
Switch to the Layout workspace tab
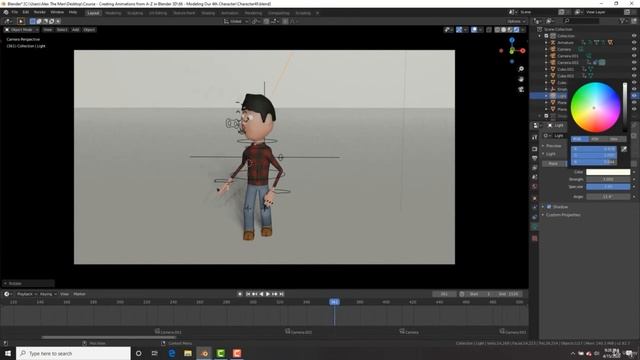pyautogui.click(x=93, y=13)
